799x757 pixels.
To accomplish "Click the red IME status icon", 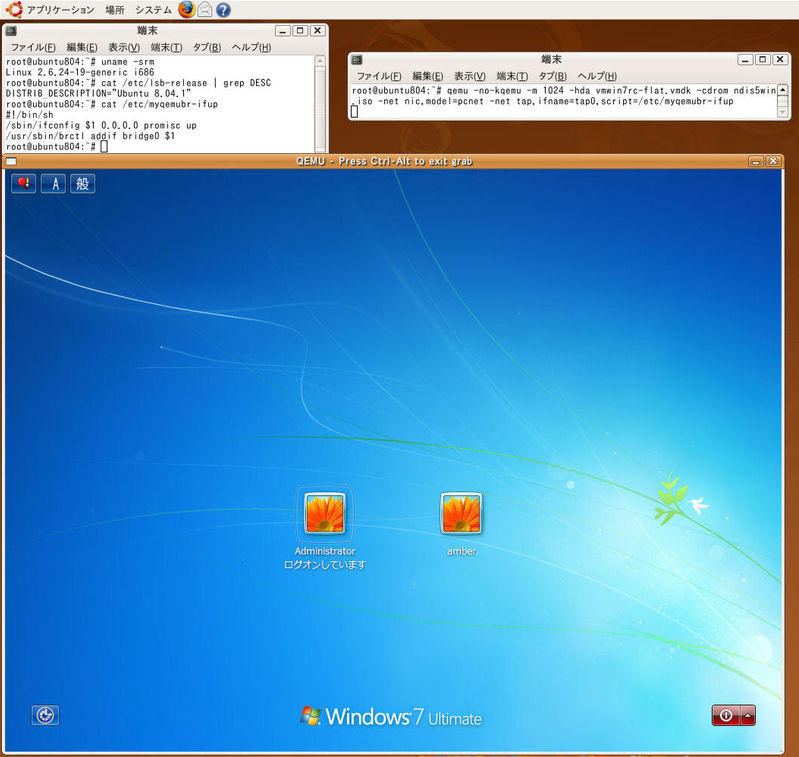I will tap(23, 183).
